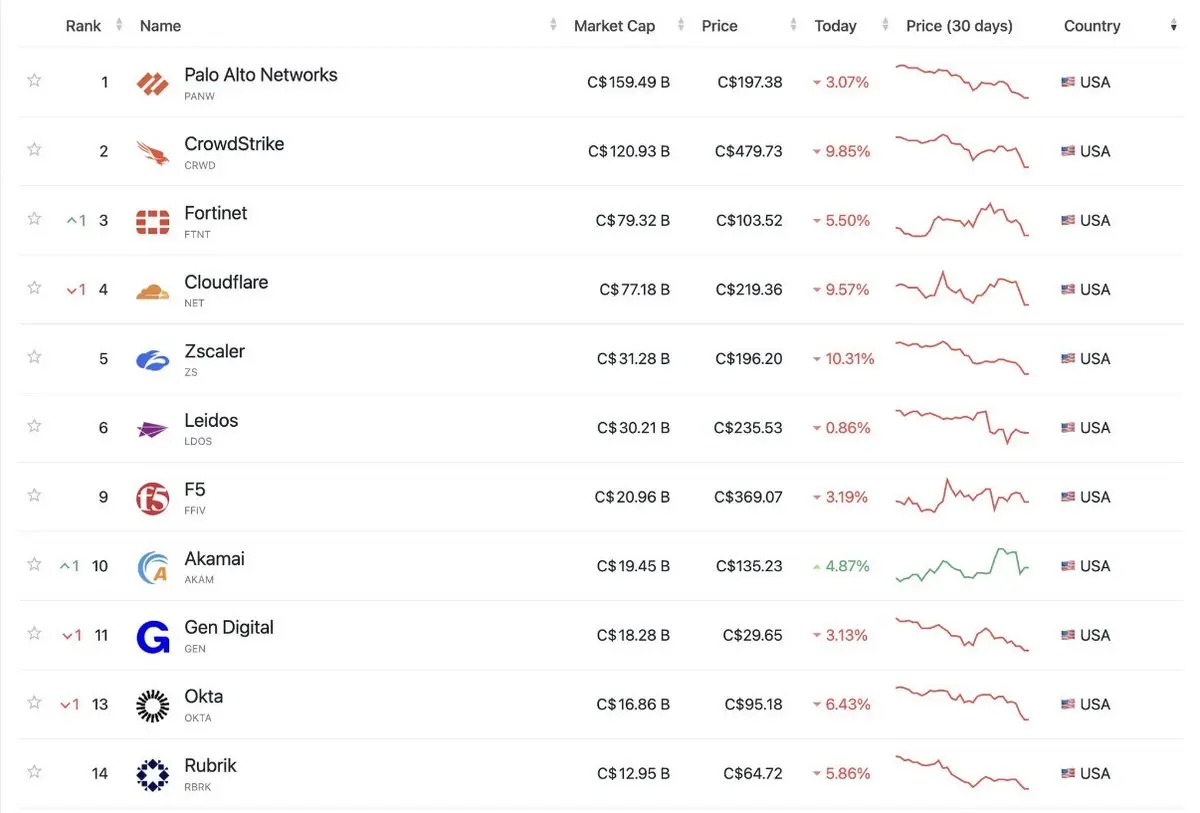Click the Price column header
The height and width of the screenshot is (813, 1200).
coord(719,26)
